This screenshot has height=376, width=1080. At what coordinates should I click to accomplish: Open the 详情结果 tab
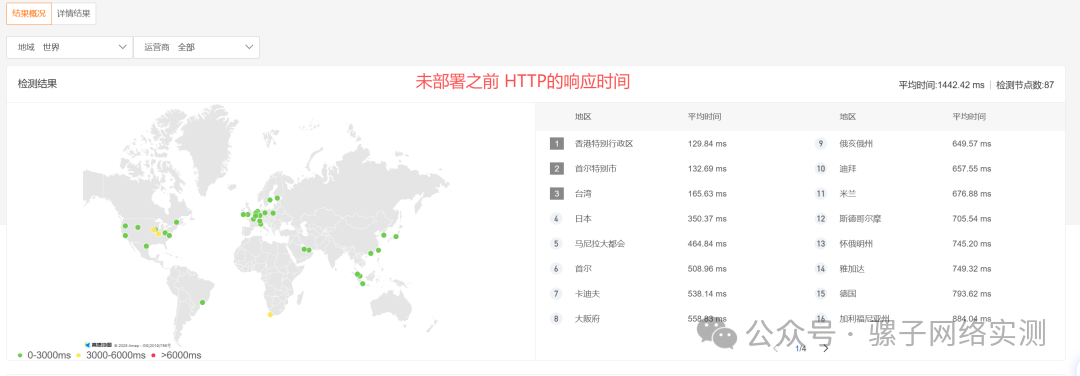(74, 13)
